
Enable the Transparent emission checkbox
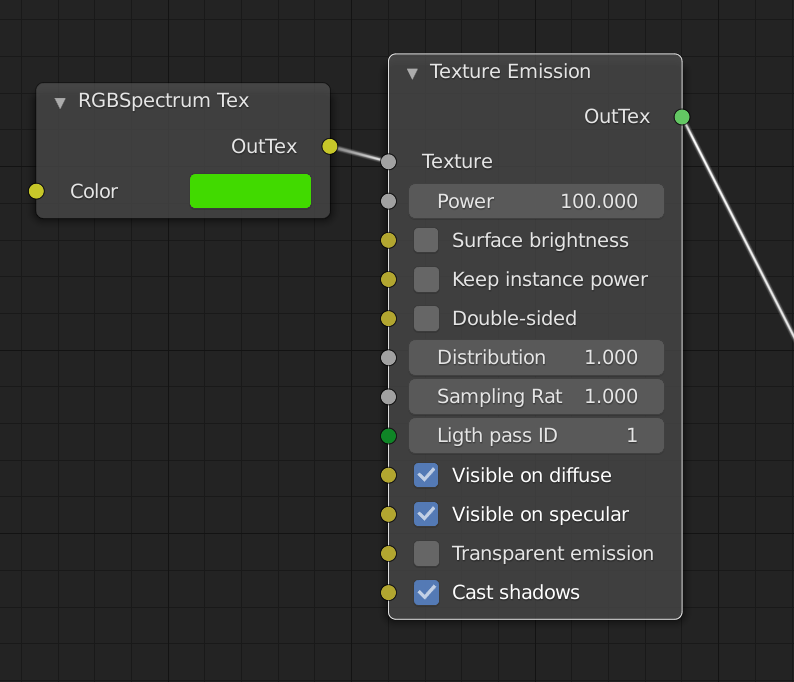pos(427,553)
